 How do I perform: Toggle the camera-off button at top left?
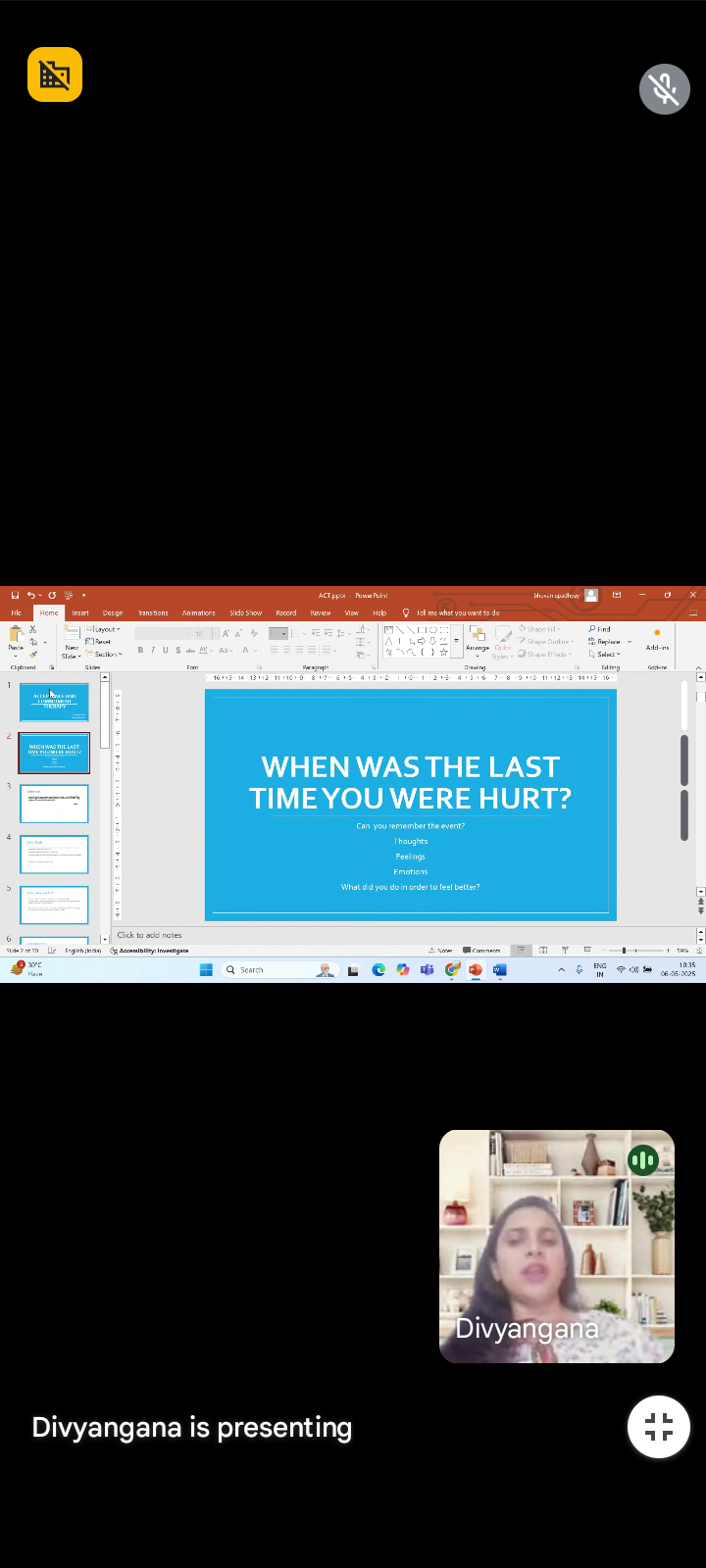55,74
